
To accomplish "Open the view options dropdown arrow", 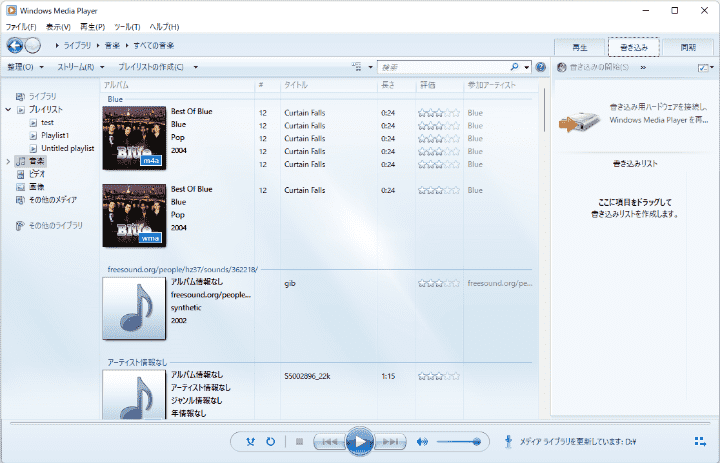I will click(370, 67).
